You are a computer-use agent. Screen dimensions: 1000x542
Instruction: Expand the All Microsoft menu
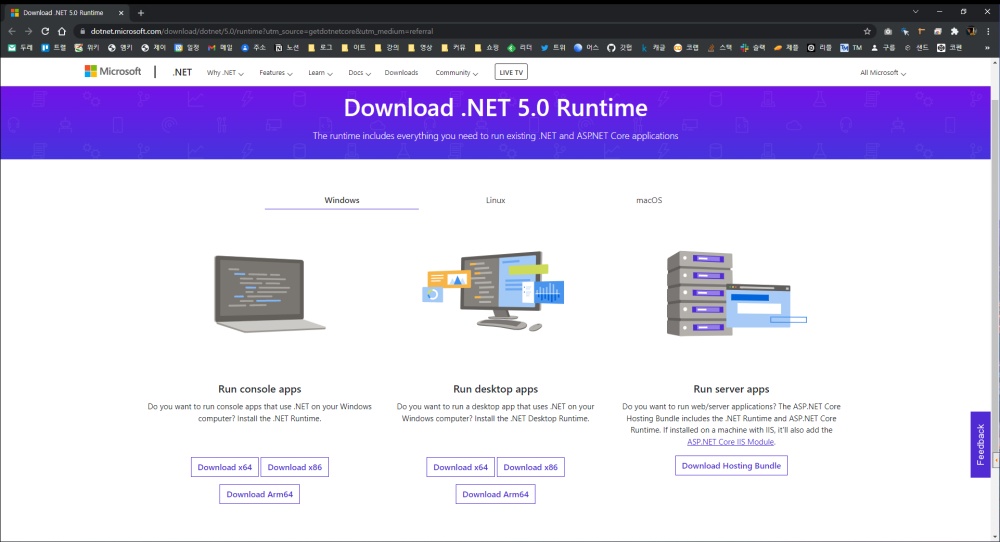click(x=883, y=73)
